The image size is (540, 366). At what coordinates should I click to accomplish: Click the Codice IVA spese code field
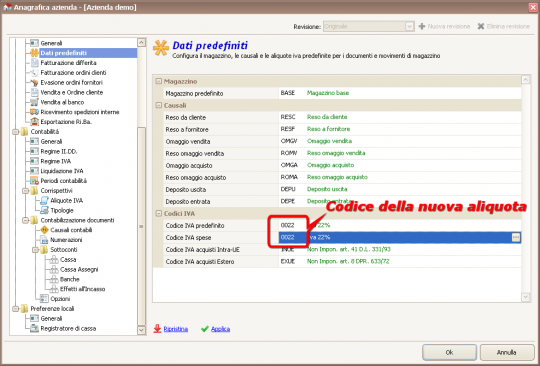tap(292, 238)
